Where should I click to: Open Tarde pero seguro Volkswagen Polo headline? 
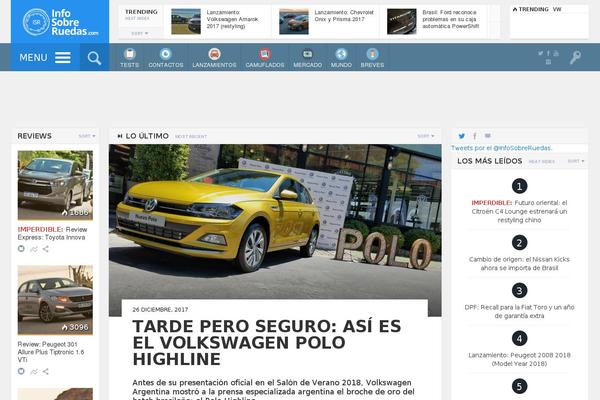267,343
